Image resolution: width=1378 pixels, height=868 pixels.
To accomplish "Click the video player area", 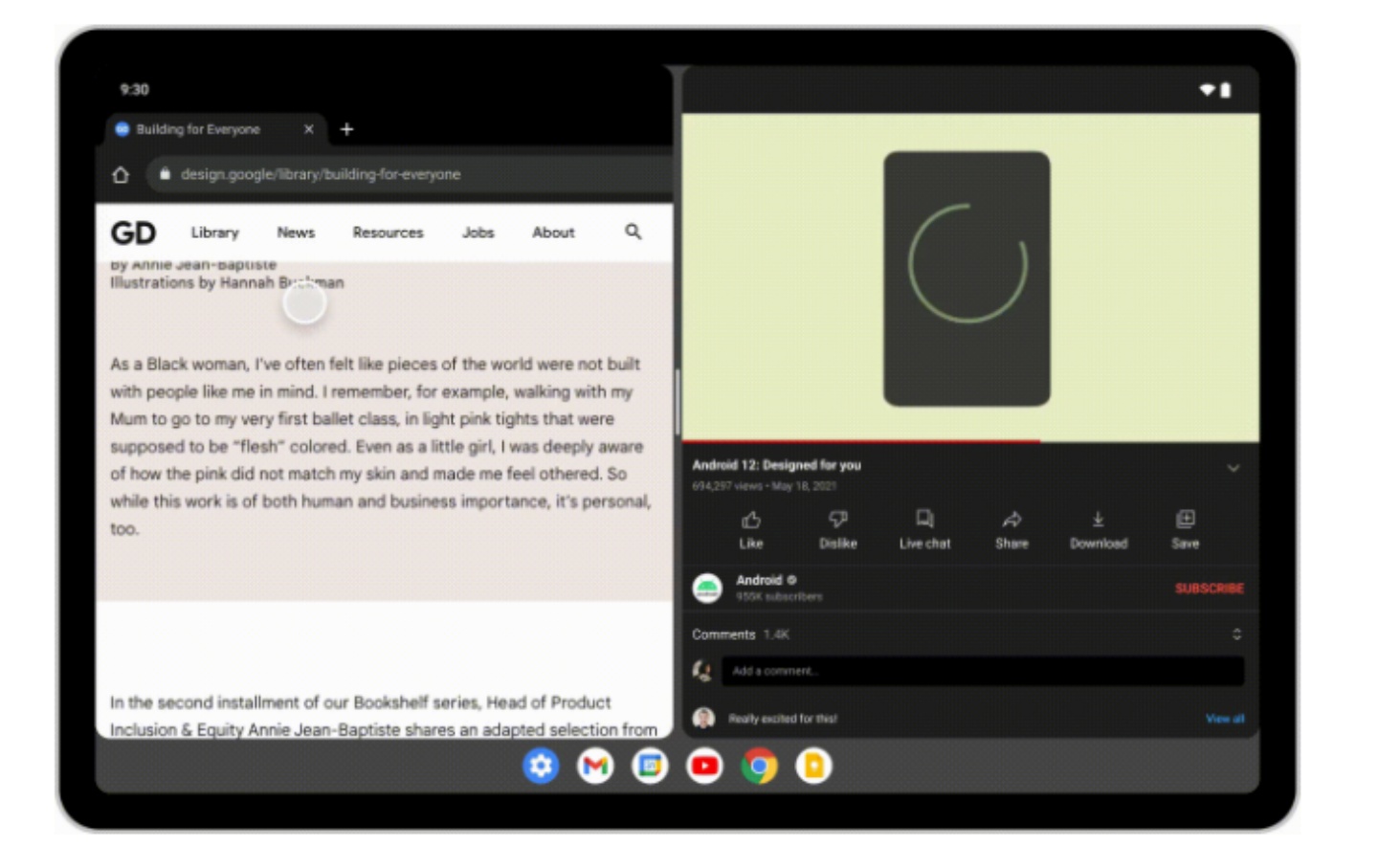I will [x=970, y=278].
